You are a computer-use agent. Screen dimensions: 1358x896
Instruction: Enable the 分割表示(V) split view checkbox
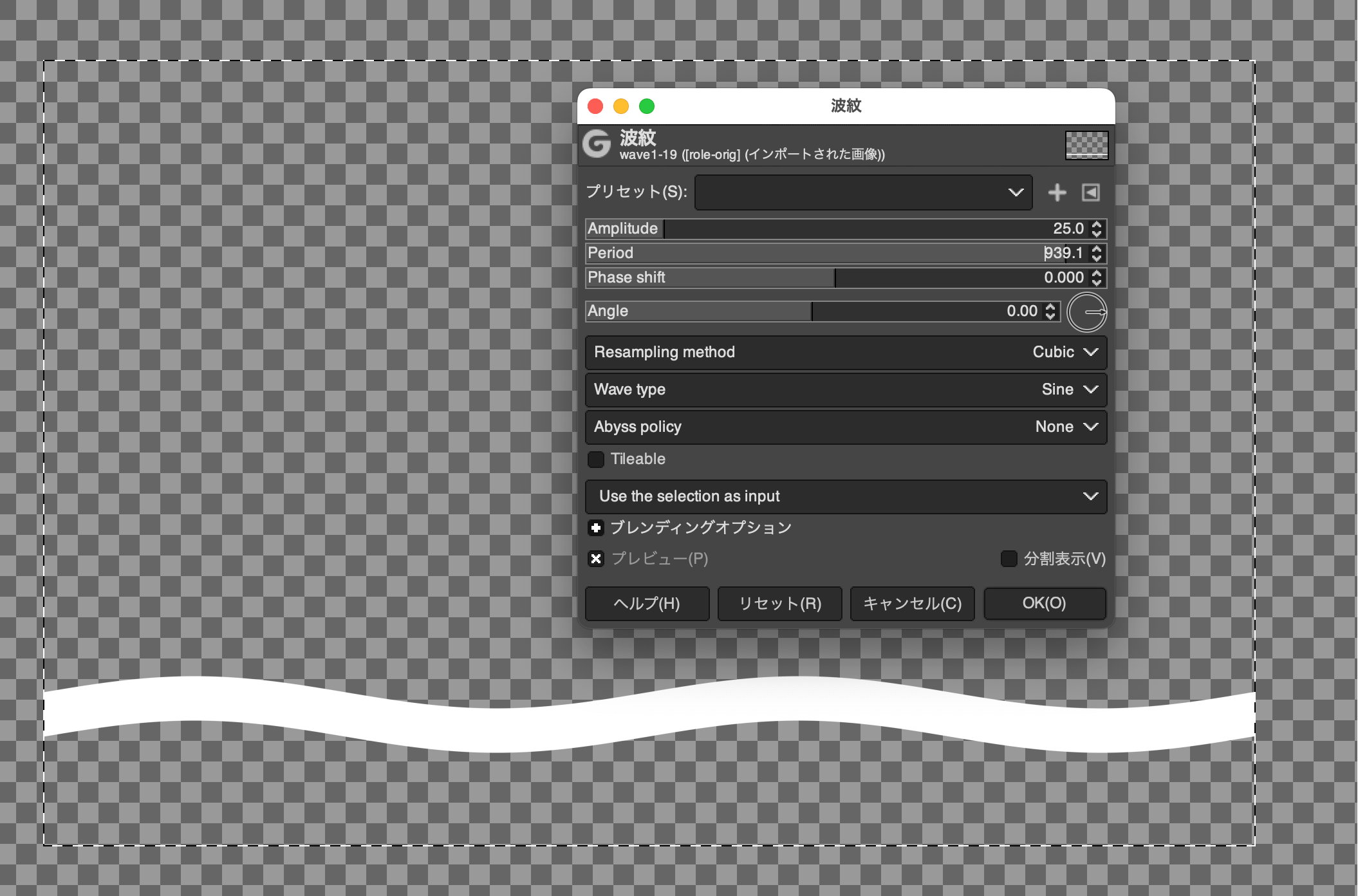(x=1009, y=559)
